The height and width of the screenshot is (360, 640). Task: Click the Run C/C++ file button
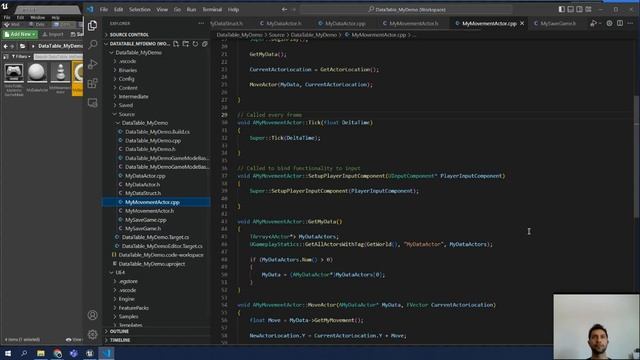(593, 24)
